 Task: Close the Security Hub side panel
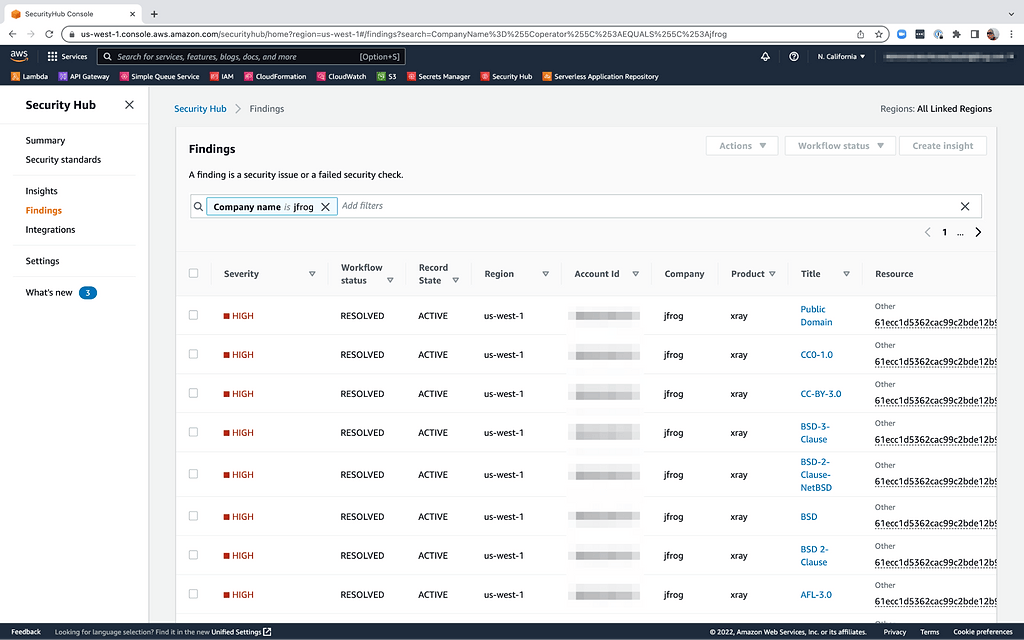click(129, 105)
